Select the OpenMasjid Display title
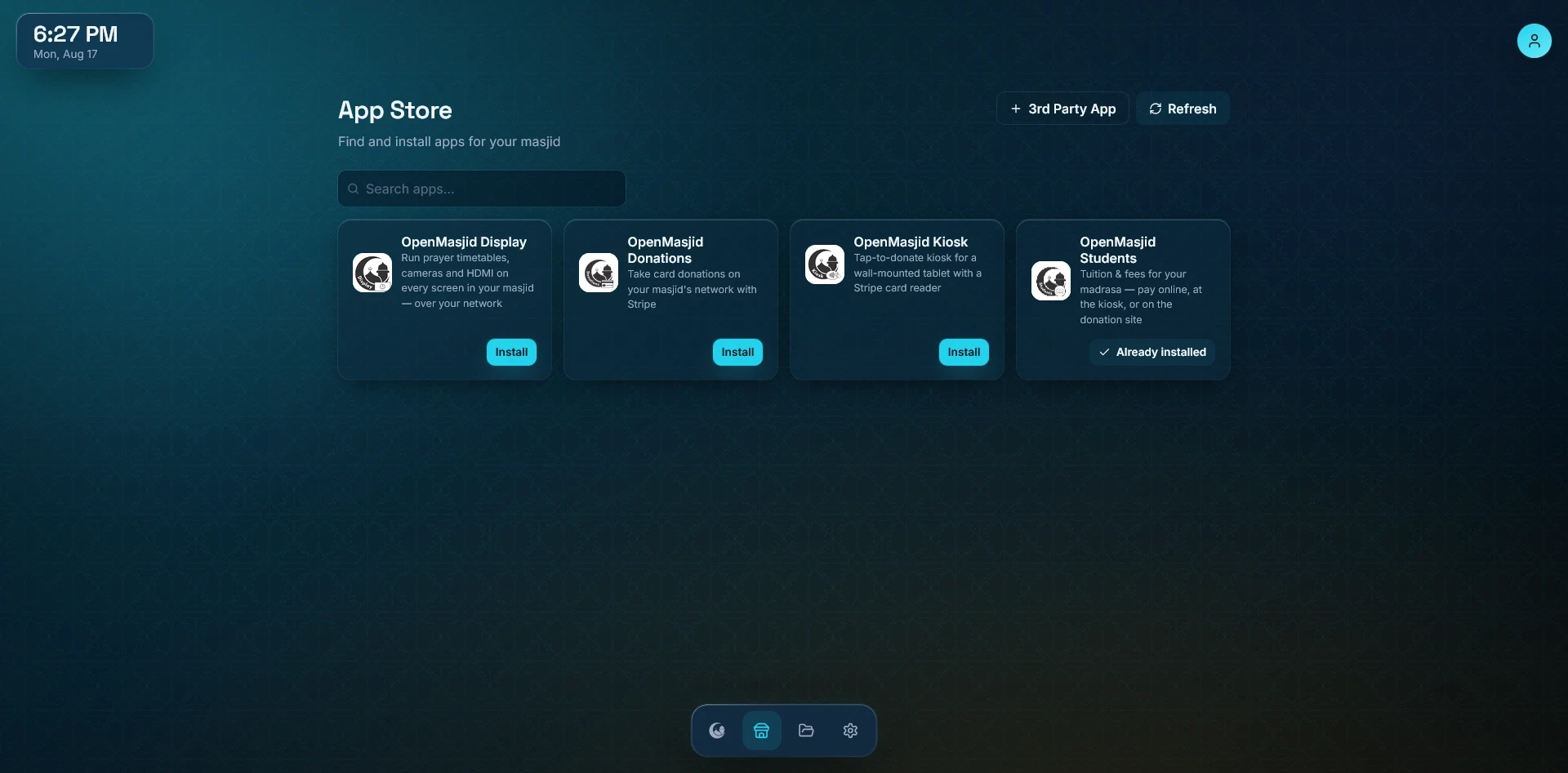This screenshot has height=773, width=1568. click(x=464, y=242)
